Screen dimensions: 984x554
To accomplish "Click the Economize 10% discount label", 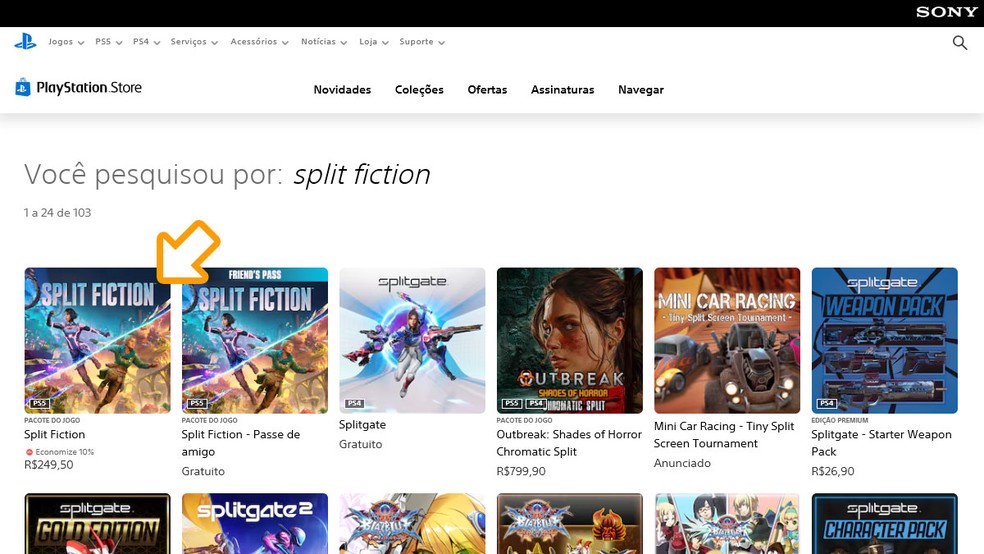I will (60, 452).
